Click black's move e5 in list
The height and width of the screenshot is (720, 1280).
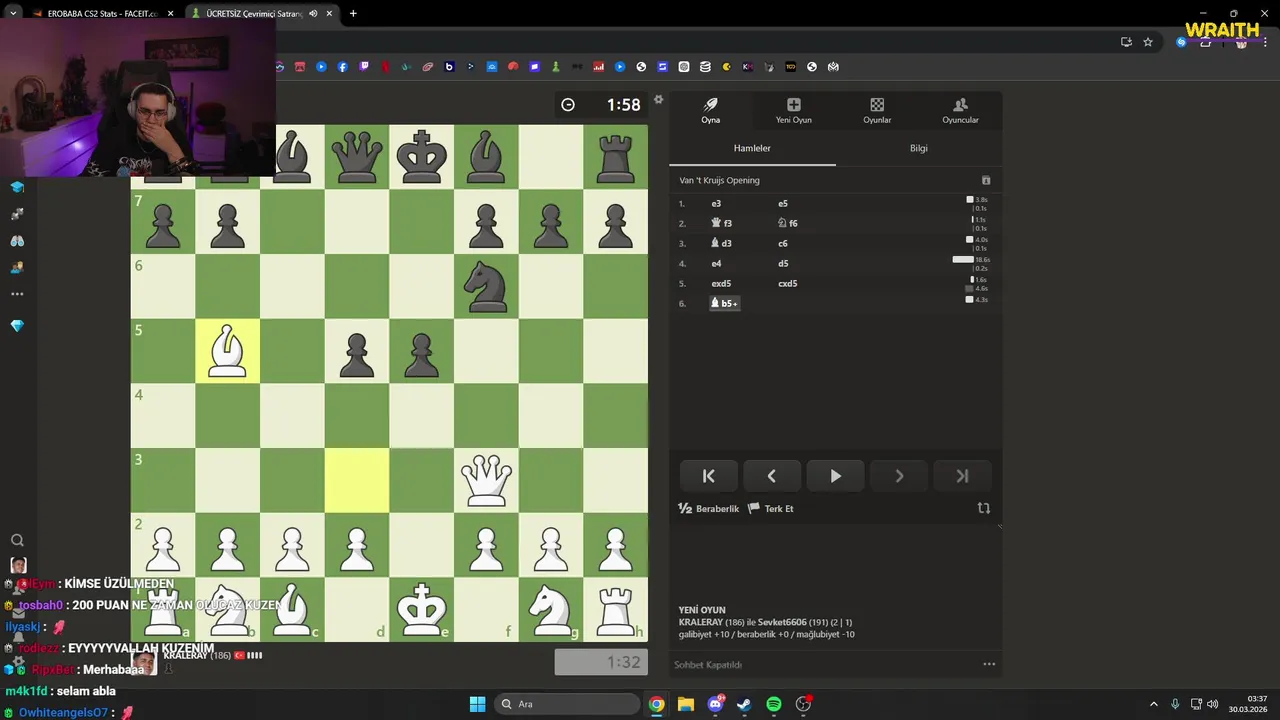[x=783, y=203]
